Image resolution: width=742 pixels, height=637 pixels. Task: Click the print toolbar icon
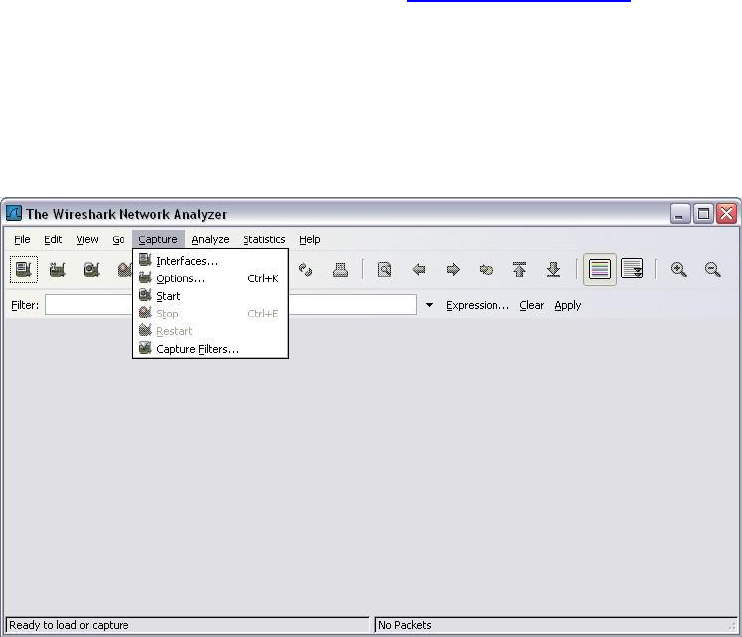click(x=340, y=270)
